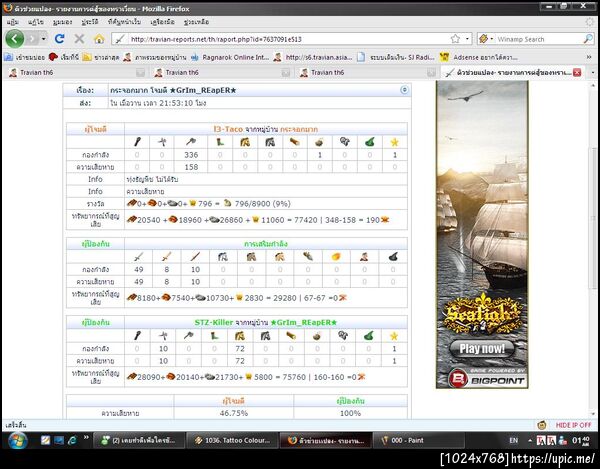600x469 pixels.
Task: Open the list-all-tabs dropdown arrow
Action: click(593, 72)
